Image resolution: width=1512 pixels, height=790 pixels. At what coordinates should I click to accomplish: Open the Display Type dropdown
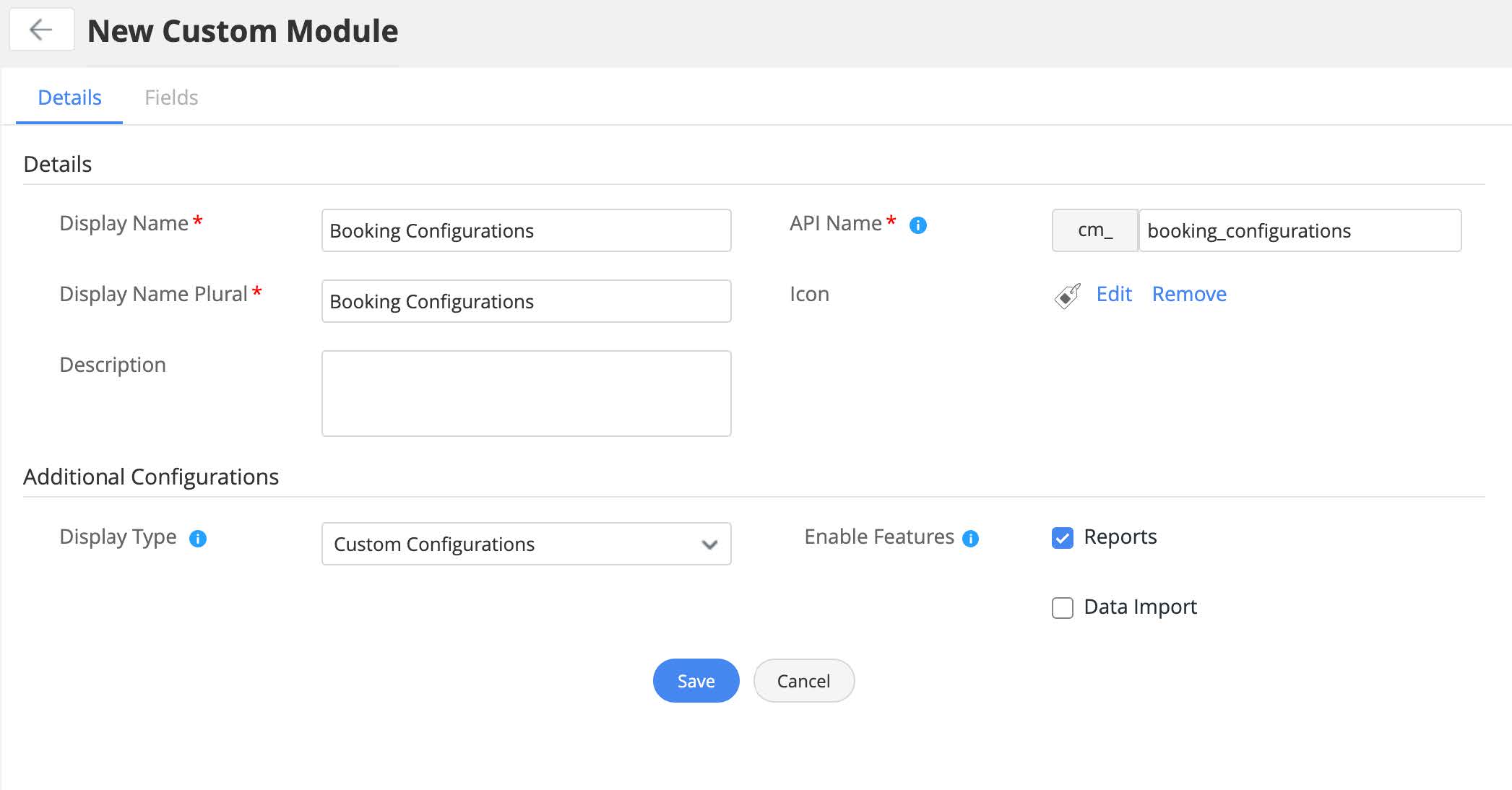pyautogui.click(x=525, y=544)
